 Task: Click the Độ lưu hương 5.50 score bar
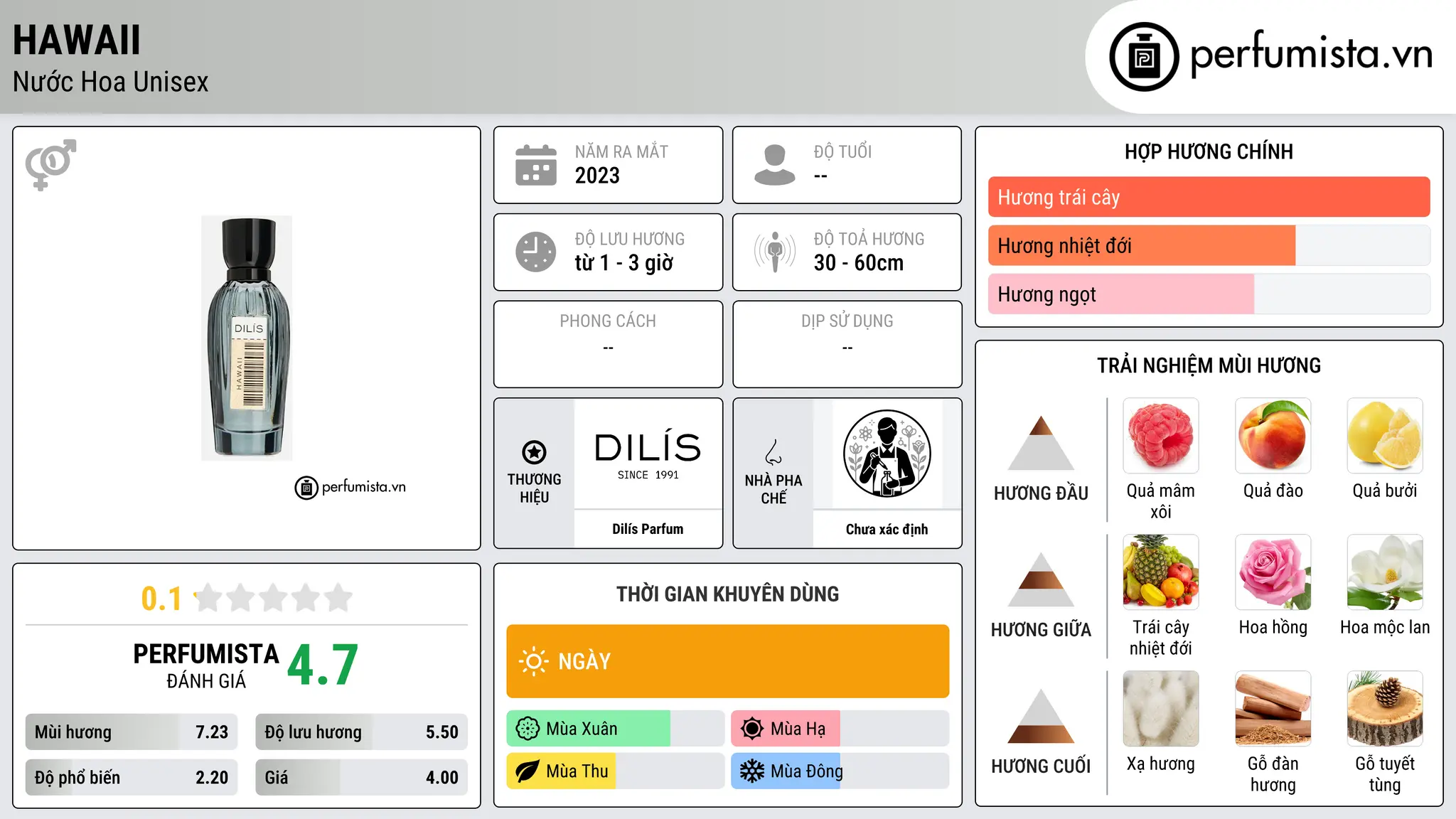tap(361, 732)
